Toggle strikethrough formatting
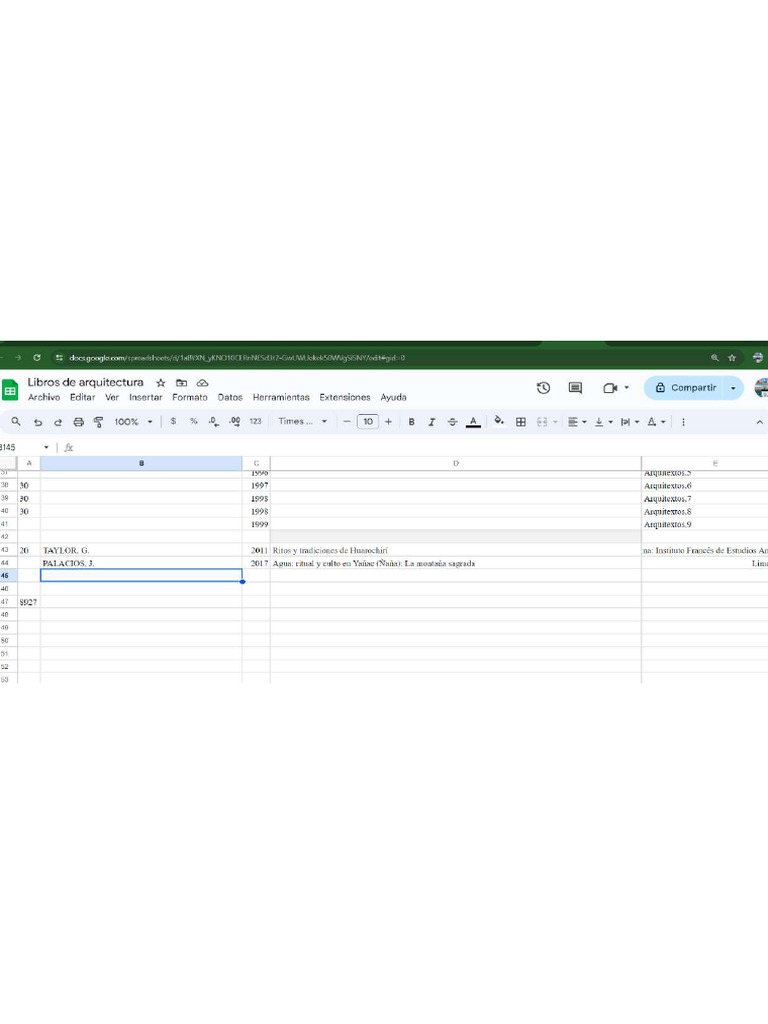 pyautogui.click(x=452, y=422)
